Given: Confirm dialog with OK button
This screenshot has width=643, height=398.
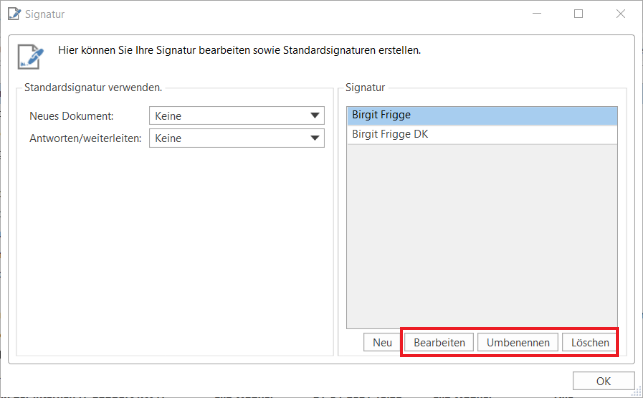Looking at the screenshot, I should (603, 381).
